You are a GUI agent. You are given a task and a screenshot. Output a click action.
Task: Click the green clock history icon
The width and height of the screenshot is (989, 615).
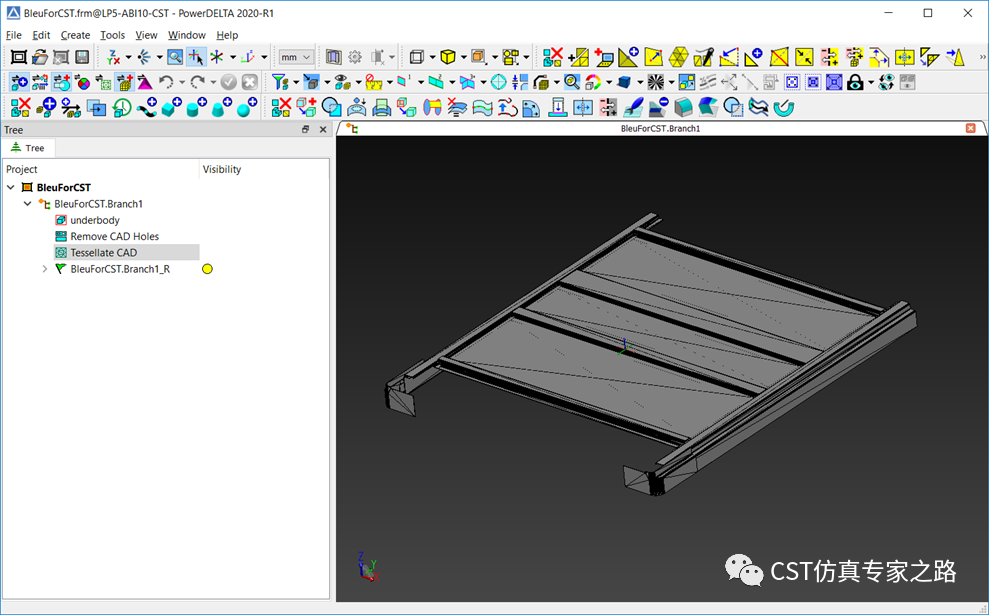coord(121,107)
